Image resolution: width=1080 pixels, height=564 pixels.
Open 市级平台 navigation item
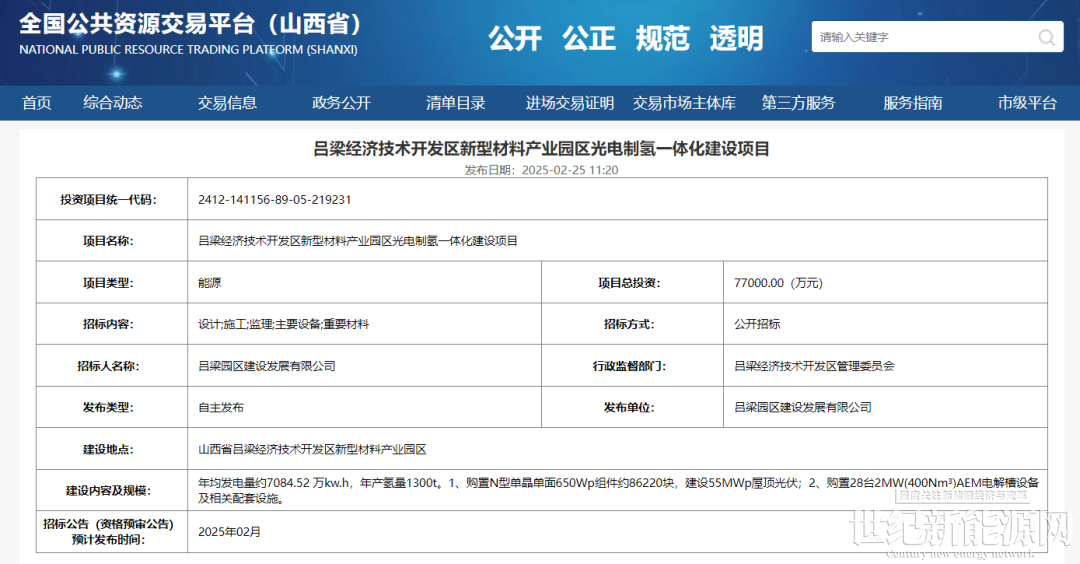point(1027,103)
